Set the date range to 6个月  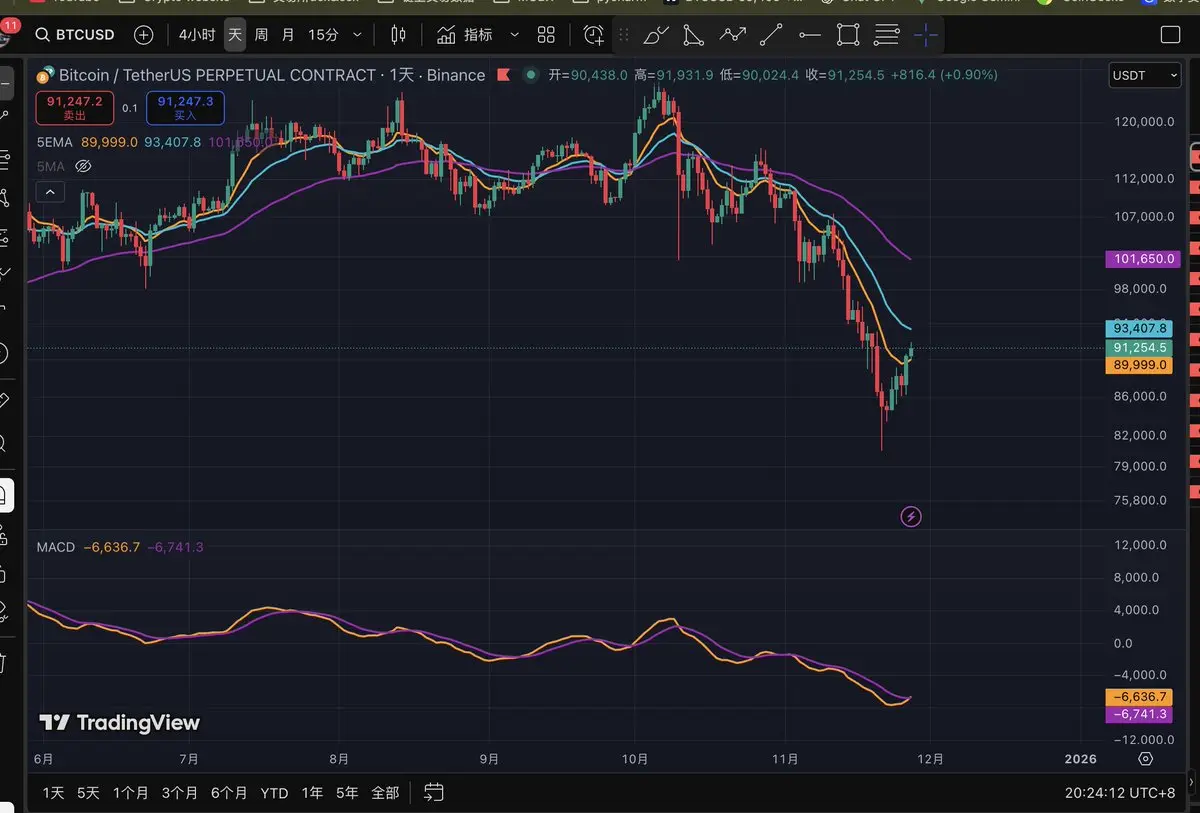pos(229,793)
